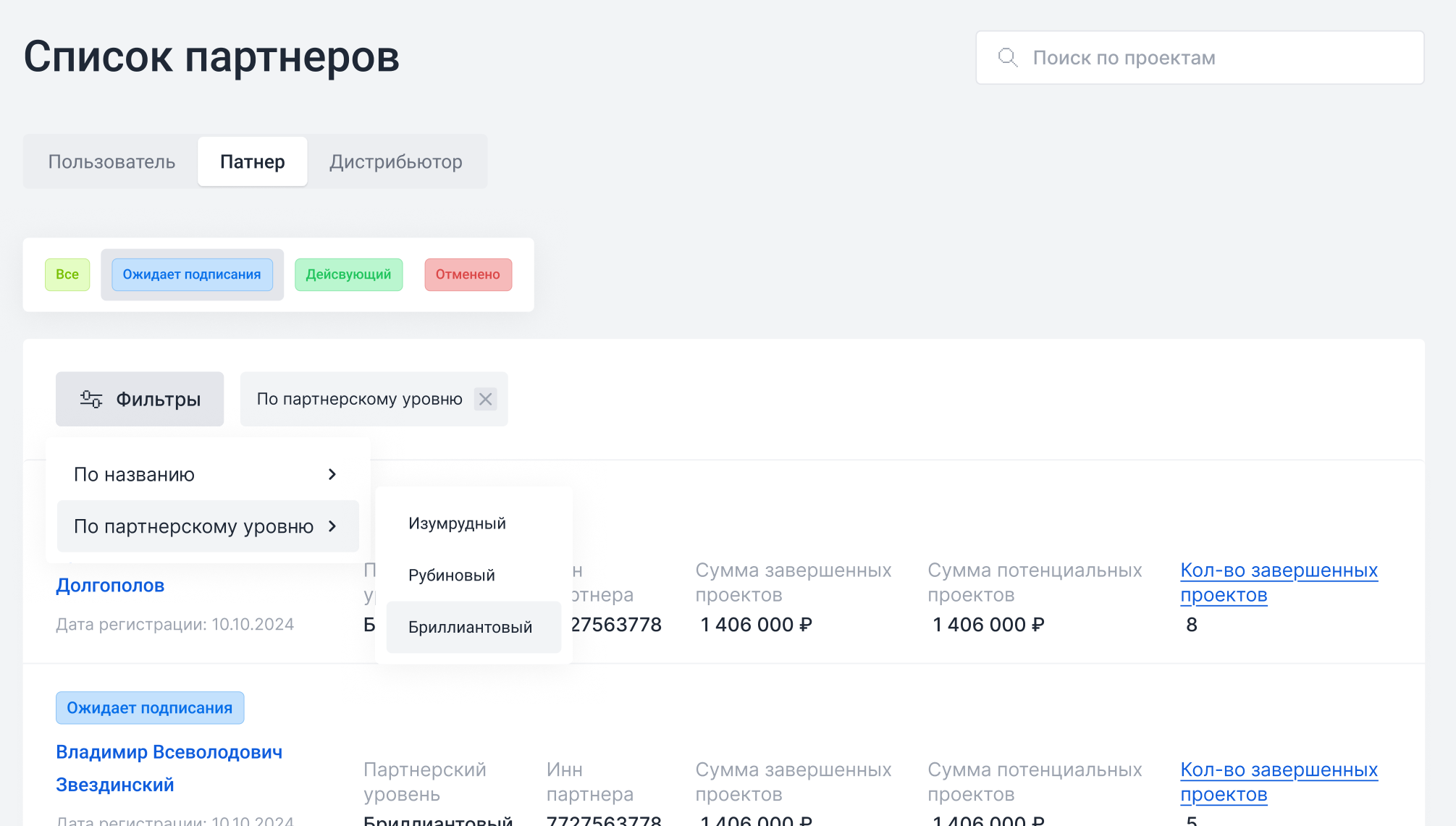This screenshot has width=1456, height=826.
Task: Click Партнерский уровень label in Звездинский row
Action: click(x=424, y=782)
